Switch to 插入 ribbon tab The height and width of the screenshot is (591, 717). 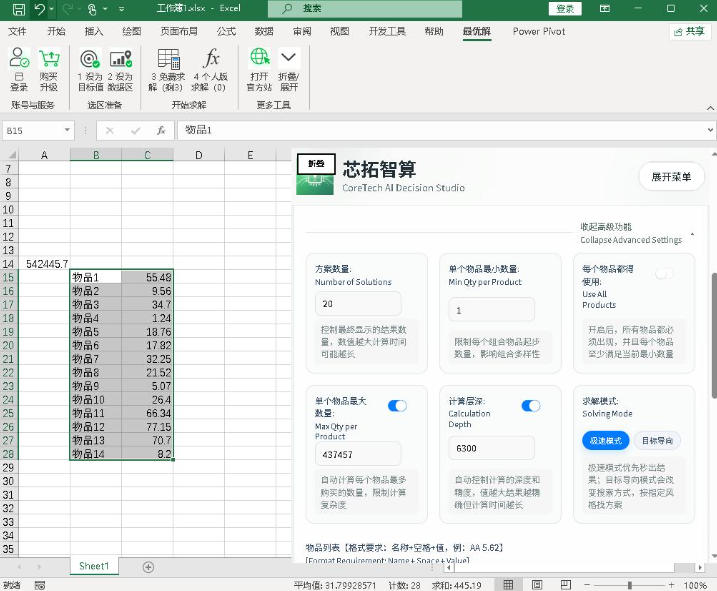[x=94, y=32]
